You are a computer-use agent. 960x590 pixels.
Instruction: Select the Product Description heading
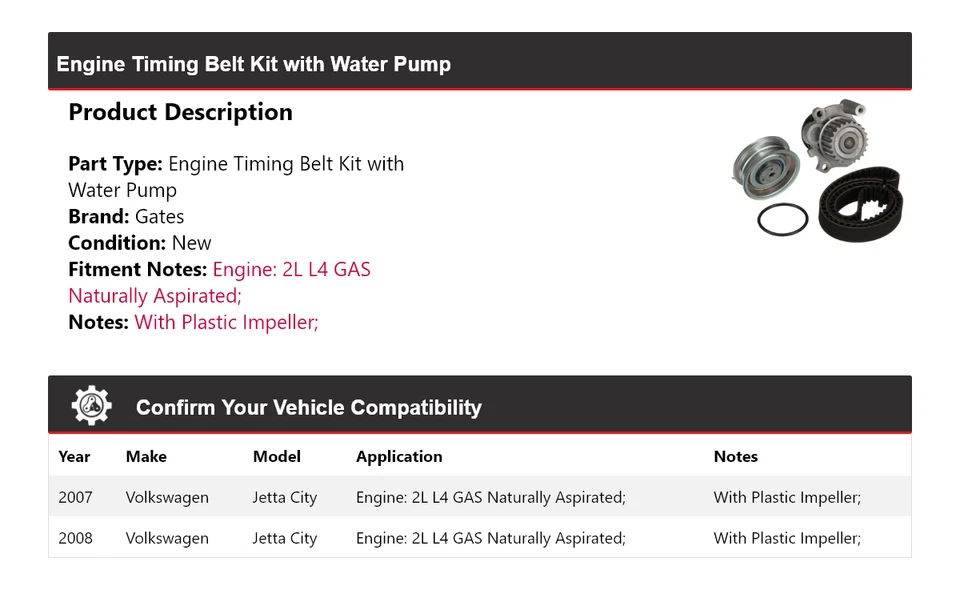[x=181, y=112]
